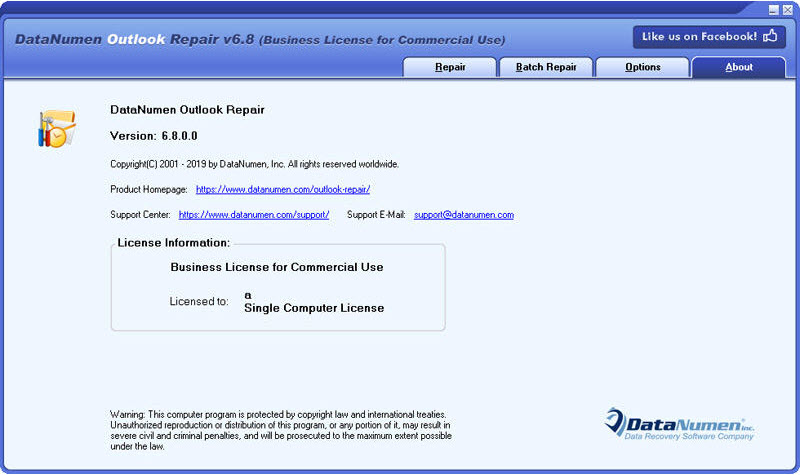This screenshot has height=475, width=800.
Task: Click the support@datanumen.com email link
Action: (464, 215)
